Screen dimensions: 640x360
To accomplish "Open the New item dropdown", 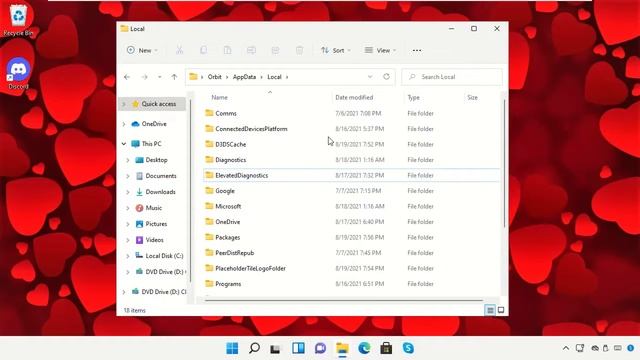I will pyautogui.click(x=142, y=50).
